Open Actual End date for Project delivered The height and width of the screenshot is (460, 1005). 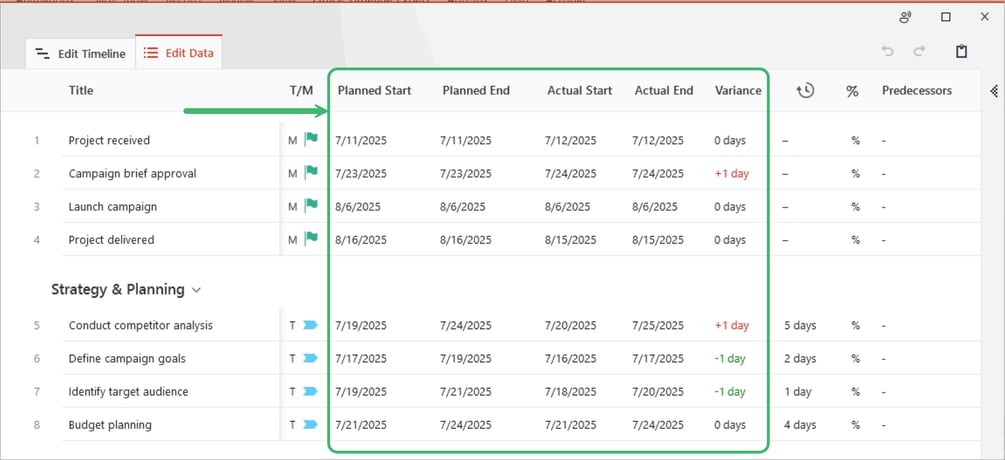(x=658, y=240)
